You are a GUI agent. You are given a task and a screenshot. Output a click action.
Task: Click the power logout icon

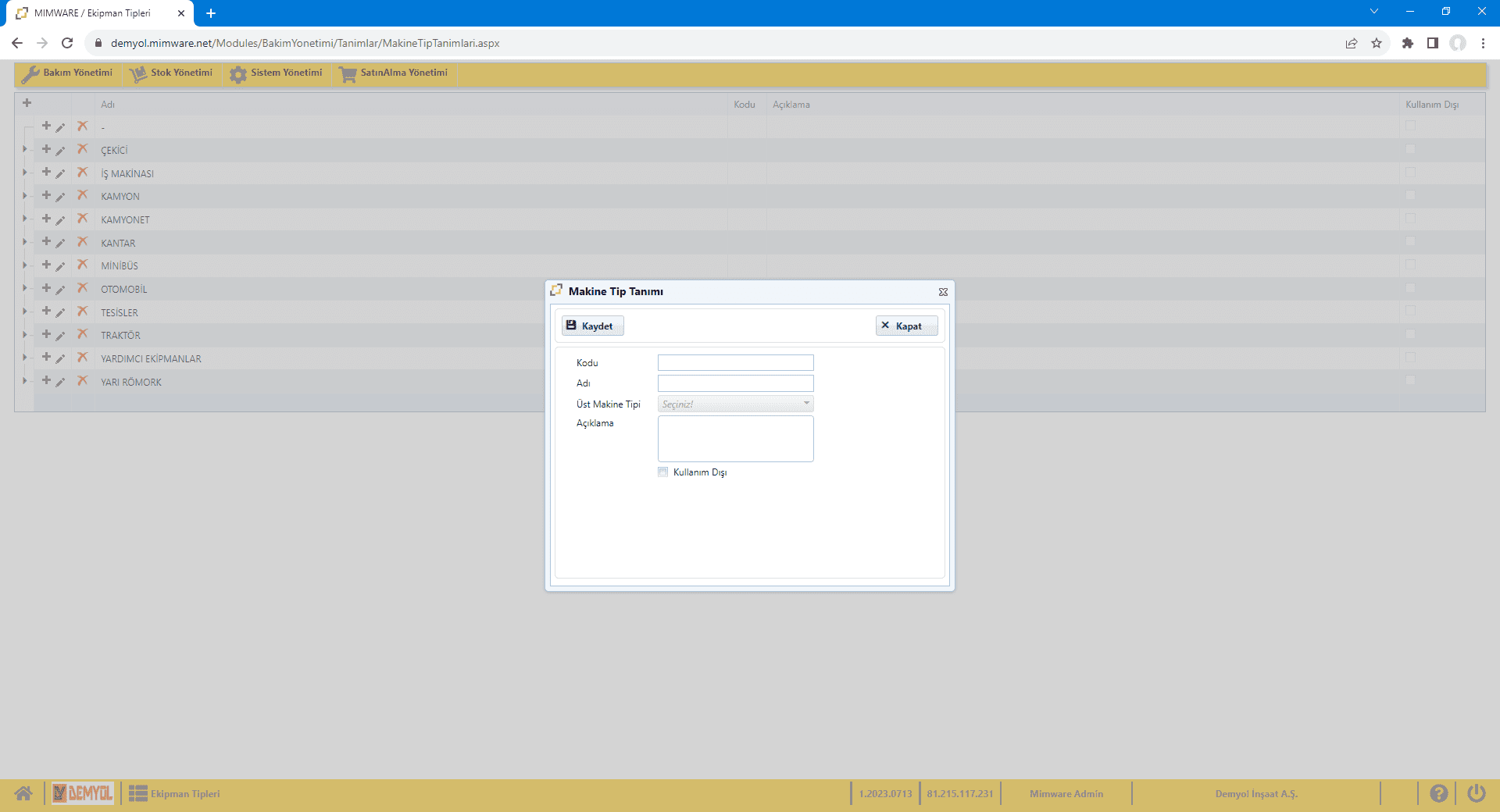pyautogui.click(x=1476, y=793)
